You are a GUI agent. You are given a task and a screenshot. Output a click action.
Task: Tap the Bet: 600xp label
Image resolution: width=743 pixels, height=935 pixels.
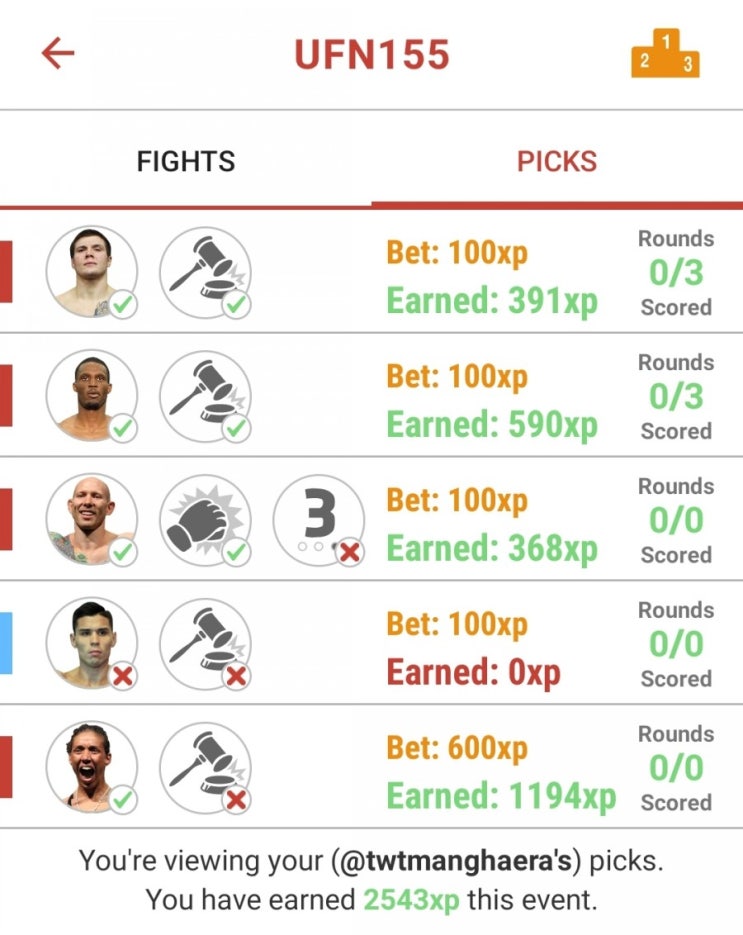pyautogui.click(x=457, y=747)
